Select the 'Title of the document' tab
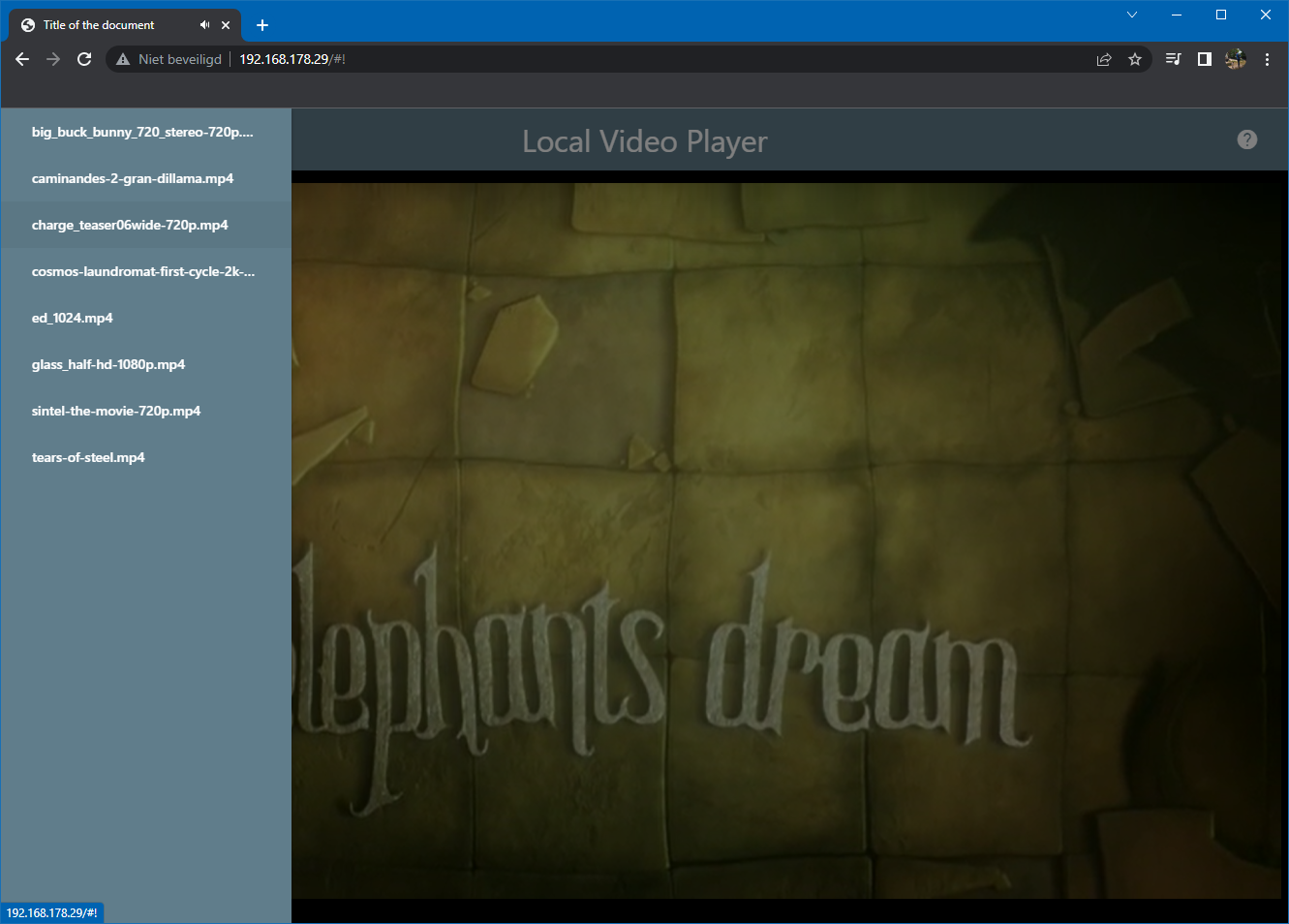 pyautogui.click(x=125, y=25)
